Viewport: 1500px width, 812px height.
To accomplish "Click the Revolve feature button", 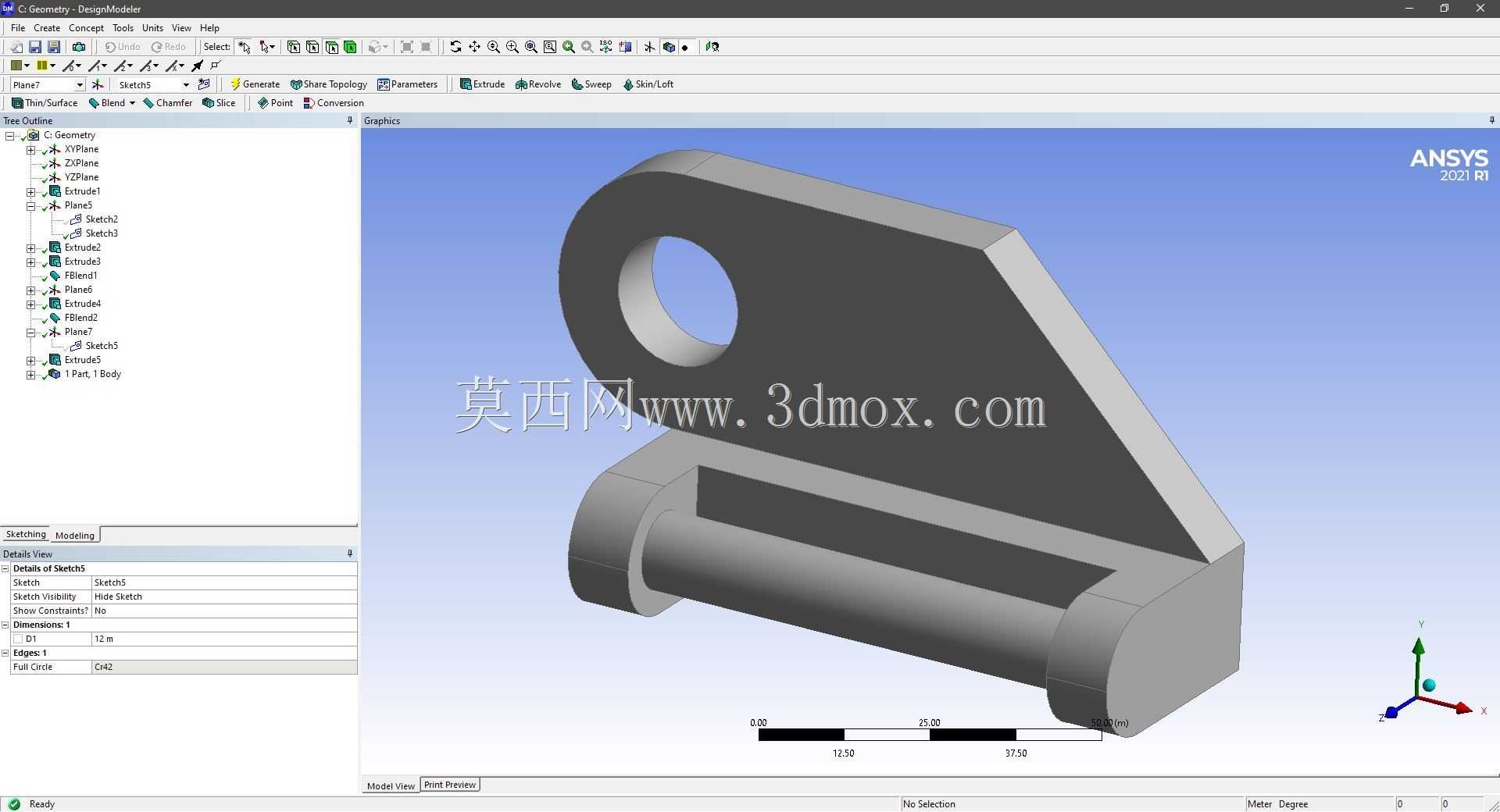I will point(537,84).
